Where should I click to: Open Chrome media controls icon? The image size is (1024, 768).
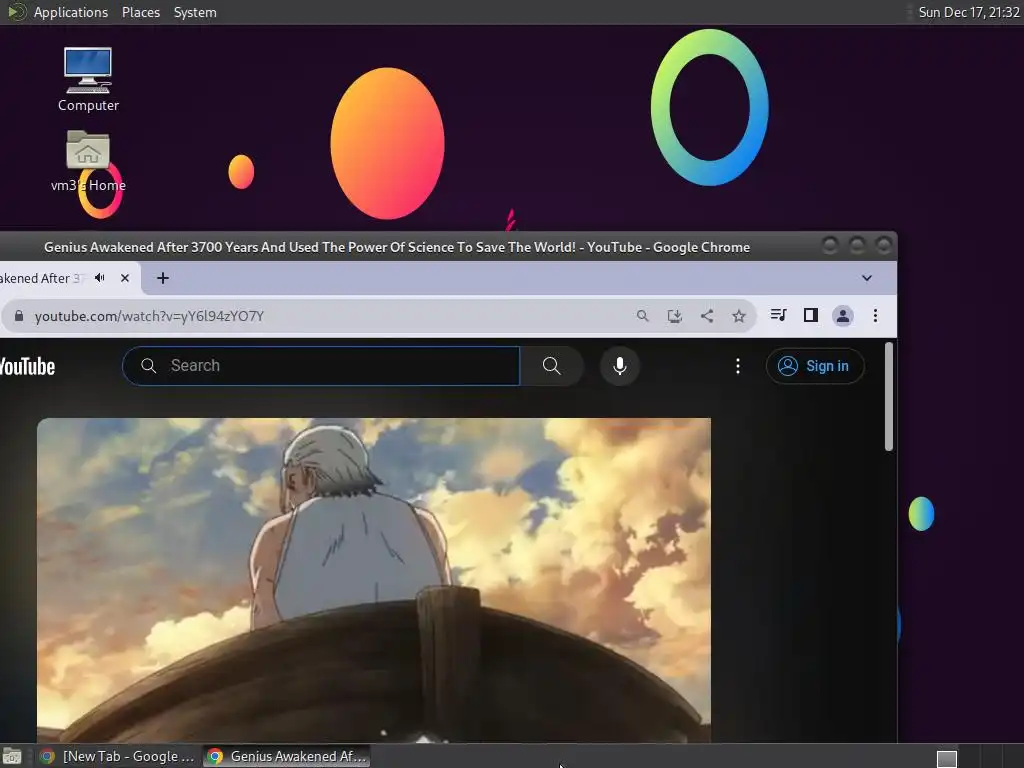coord(778,315)
